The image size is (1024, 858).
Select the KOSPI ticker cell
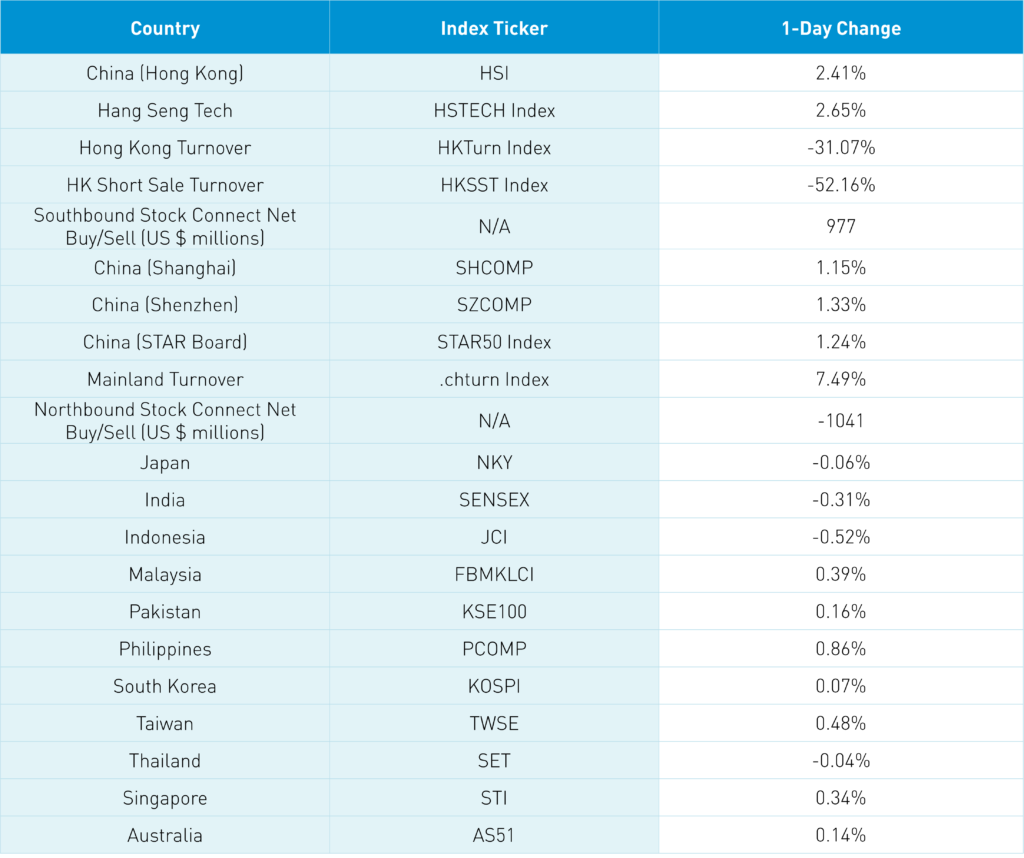pos(494,686)
